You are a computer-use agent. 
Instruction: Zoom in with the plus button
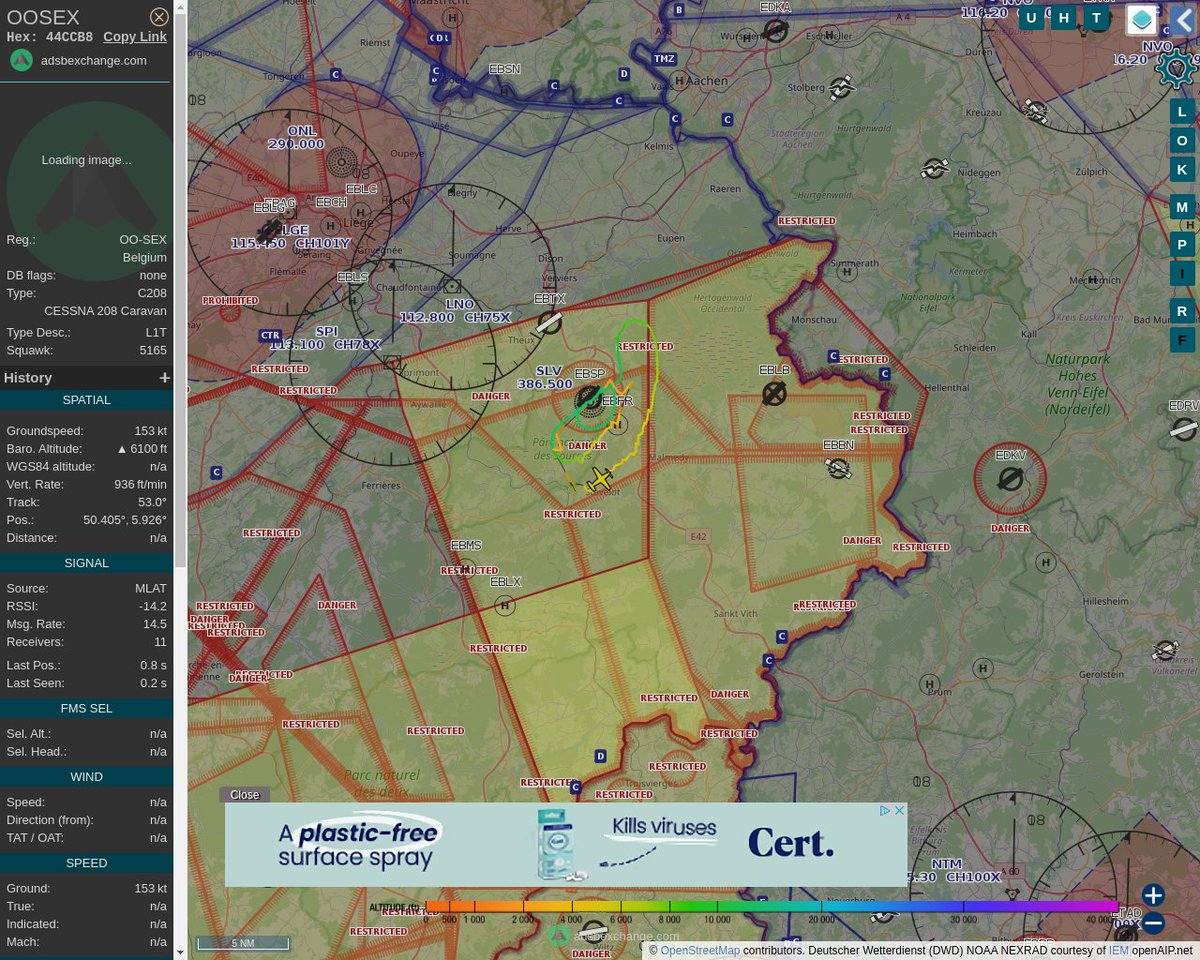(1153, 895)
